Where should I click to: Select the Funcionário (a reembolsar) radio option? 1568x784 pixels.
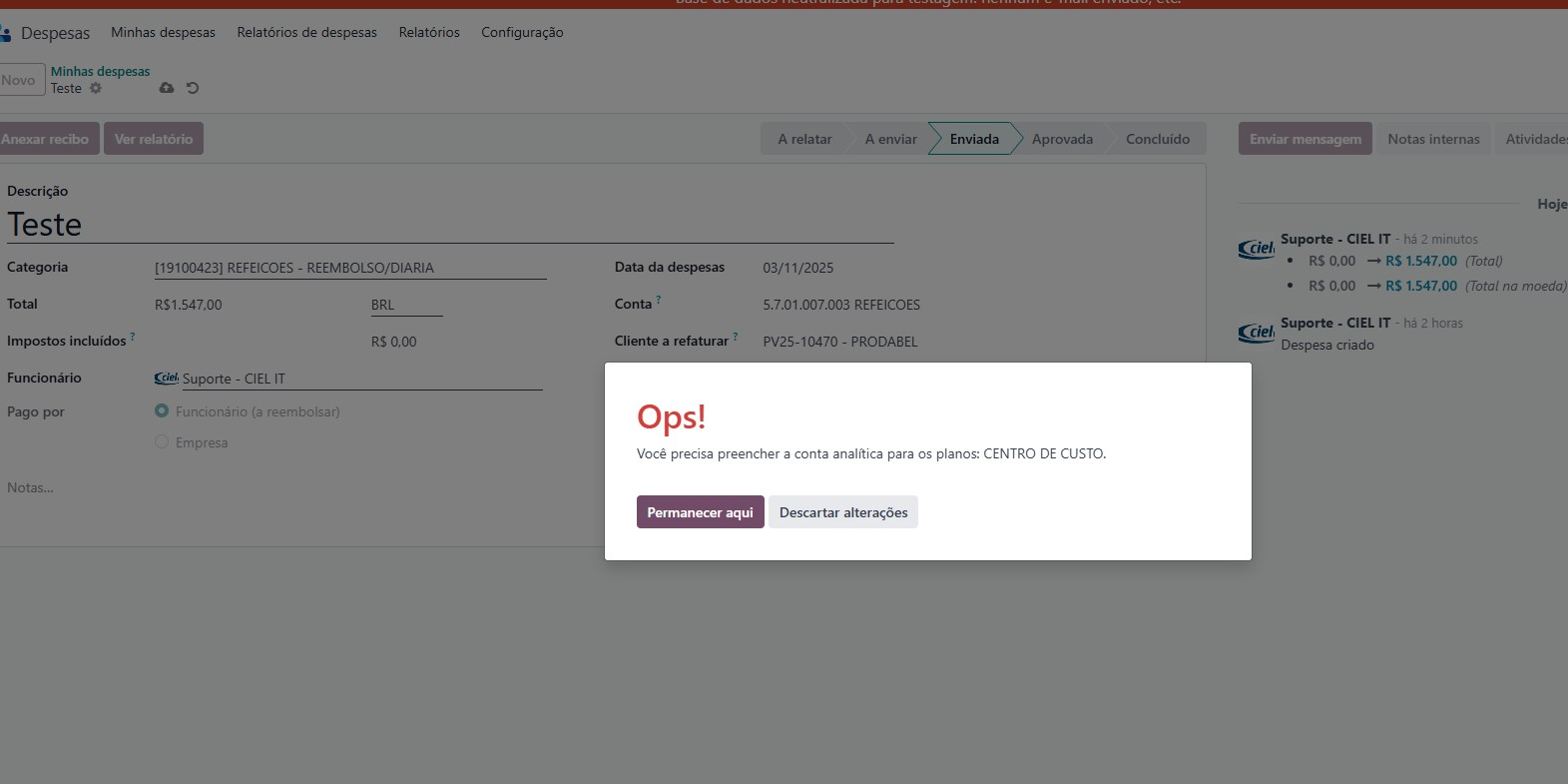coord(162,410)
